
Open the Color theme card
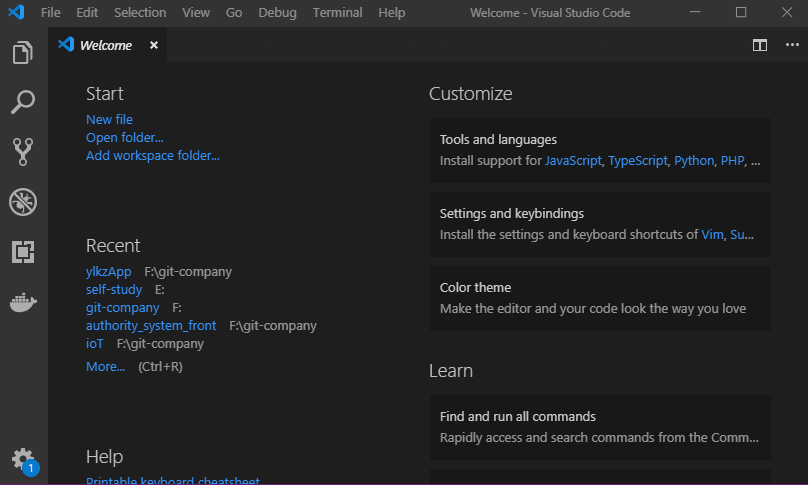[600, 298]
